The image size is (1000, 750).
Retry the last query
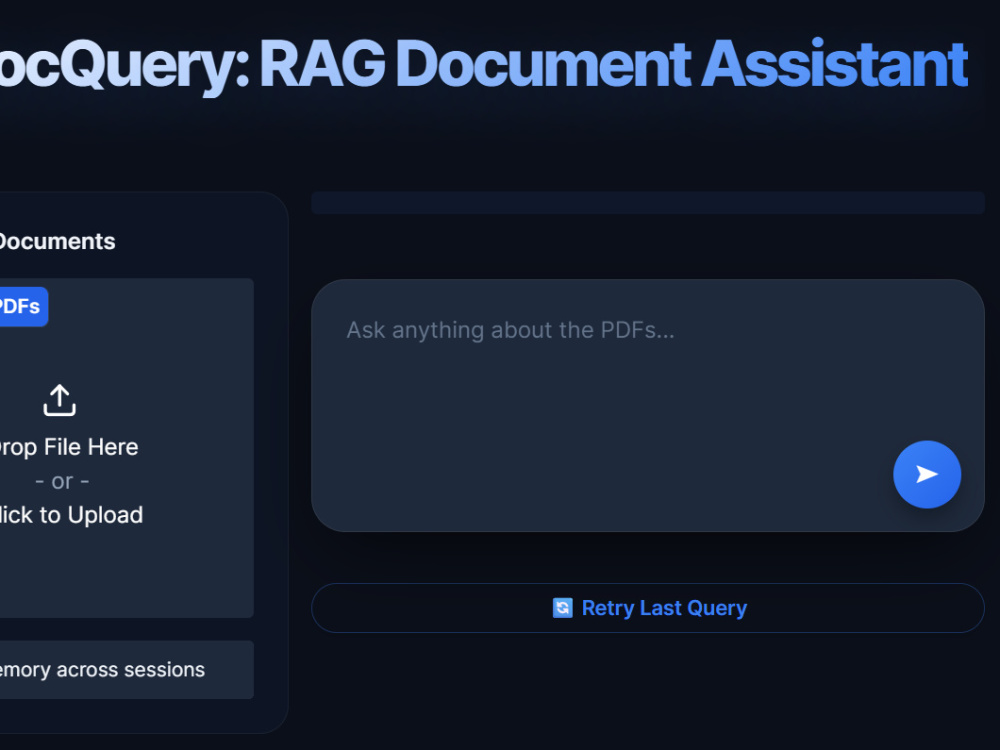648,608
